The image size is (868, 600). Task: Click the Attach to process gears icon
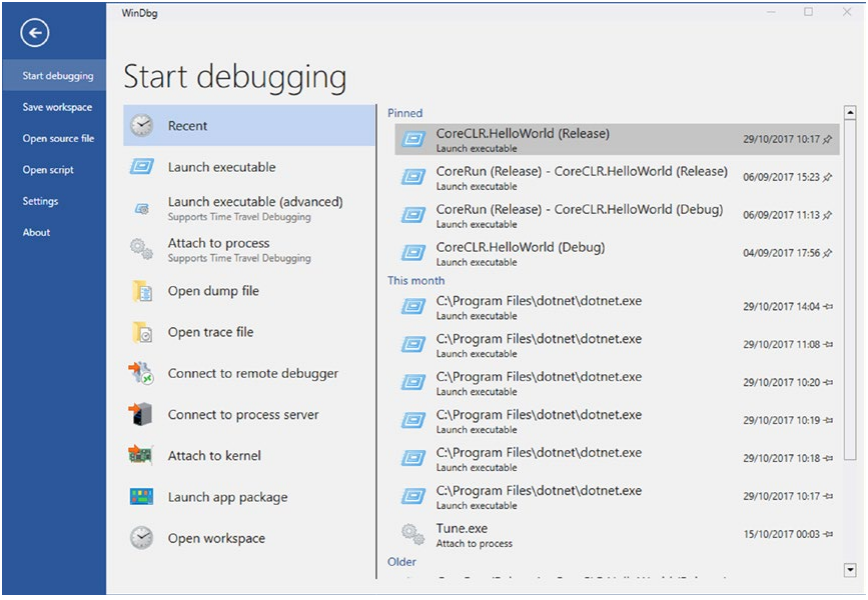click(x=142, y=249)
